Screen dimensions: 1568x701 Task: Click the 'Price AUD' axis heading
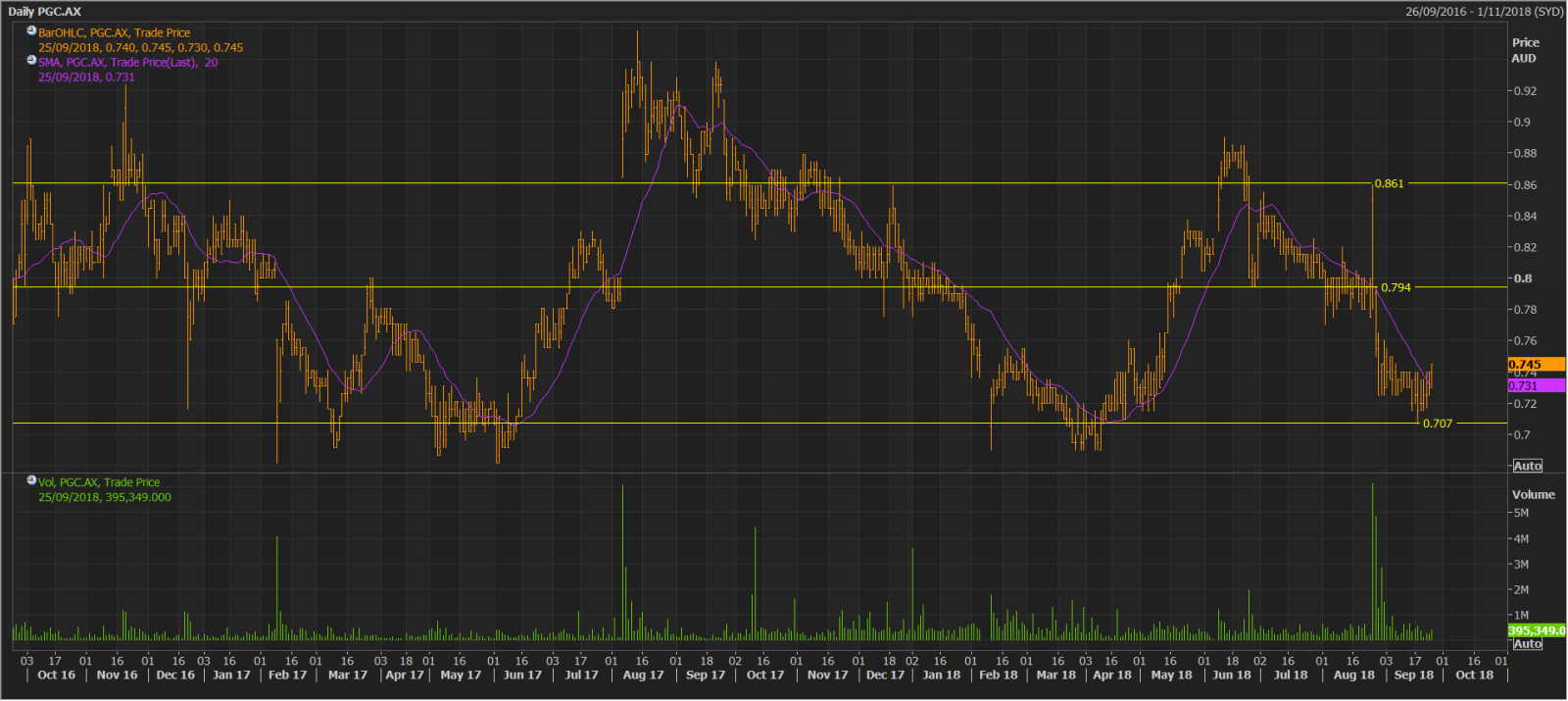(x=1525, y=50)
